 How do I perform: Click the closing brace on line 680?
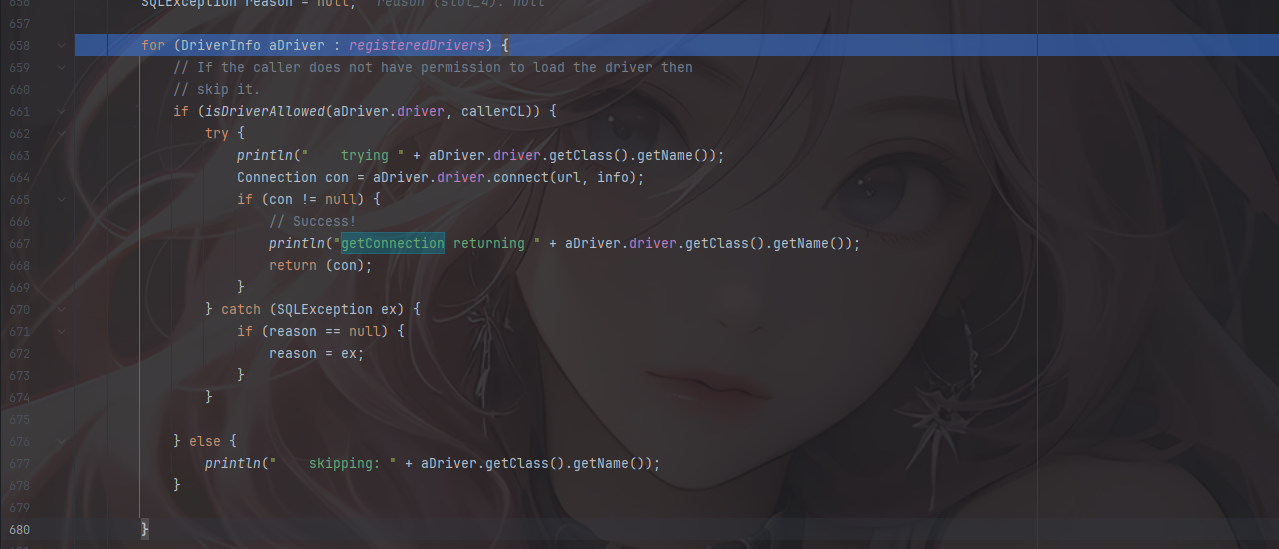pyautogui.click(x=145, y=530)
